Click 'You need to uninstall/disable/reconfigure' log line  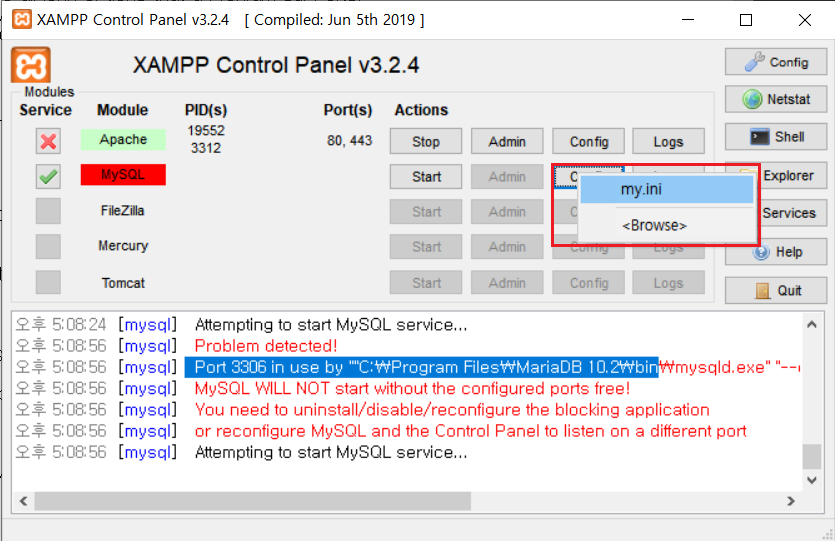click(x=452, y=410)
